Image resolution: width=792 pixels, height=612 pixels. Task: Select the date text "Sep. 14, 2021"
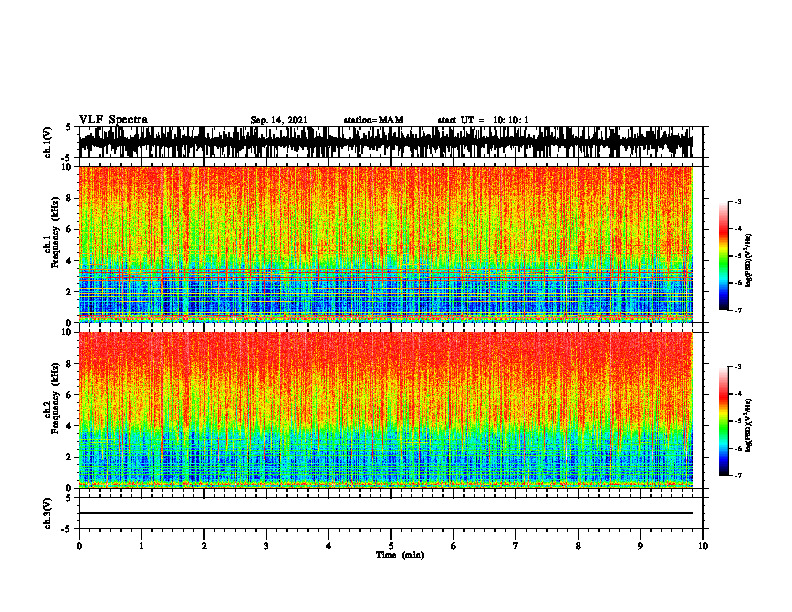[x=279, y=120]
